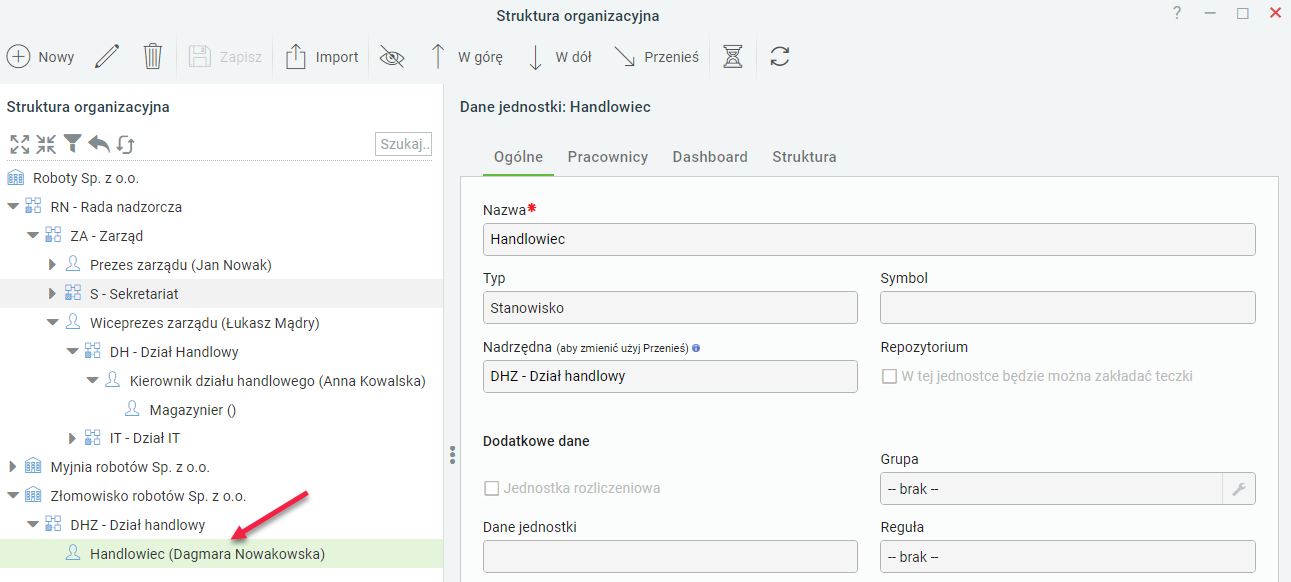This screenshot has width=1291, height=582.
Task: Click org unit icon of S - Sekretariat
Action: click(x=73, y=293)
